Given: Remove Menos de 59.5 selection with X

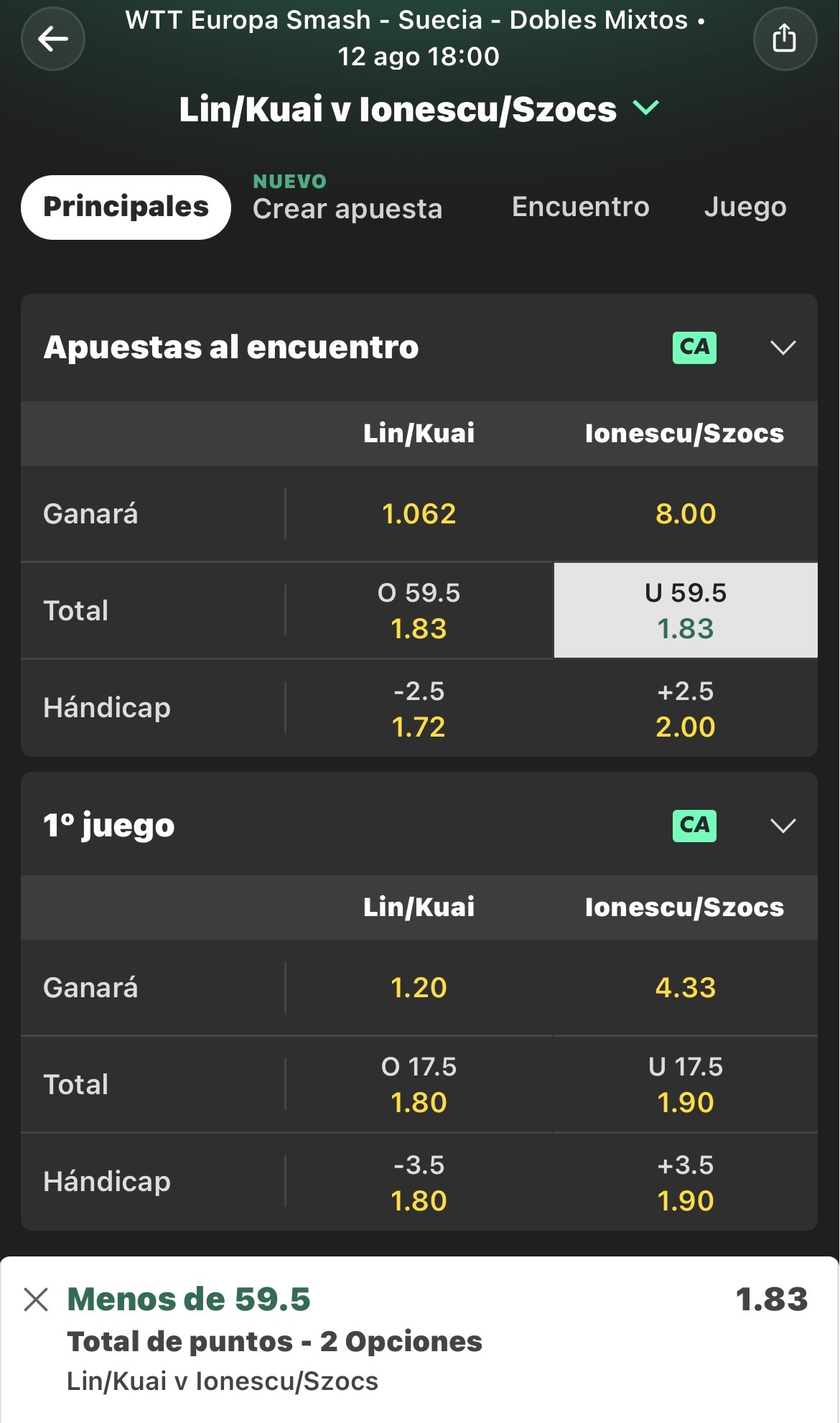Looking at the screenshot, I should (x=36, y=1300).
